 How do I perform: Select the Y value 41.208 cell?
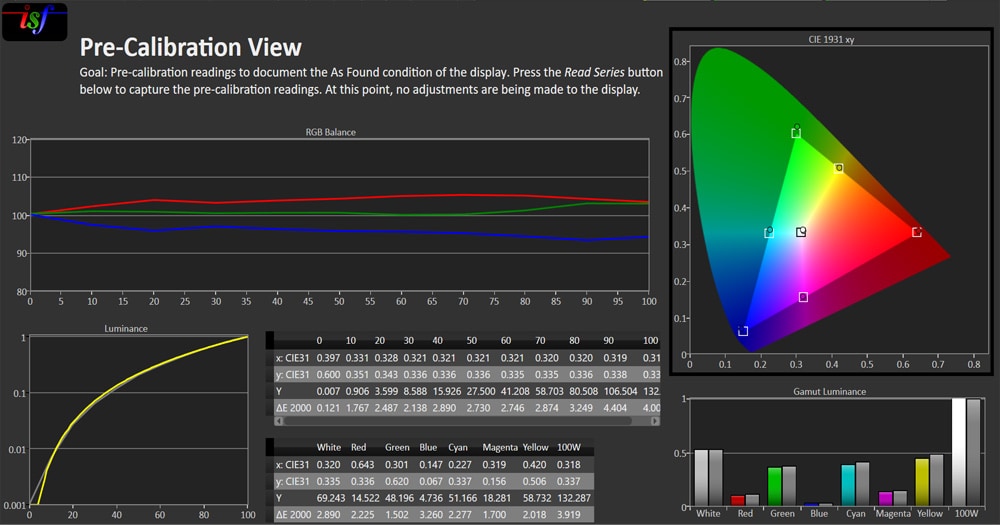pos(515,391)
